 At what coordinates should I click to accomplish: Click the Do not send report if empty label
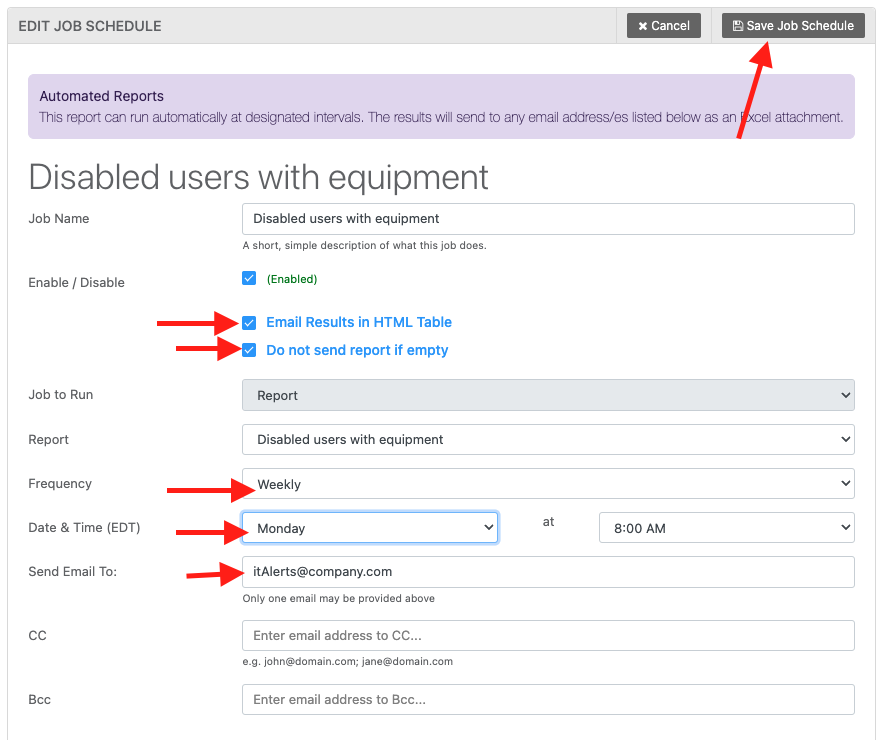(x=357, y=350)
